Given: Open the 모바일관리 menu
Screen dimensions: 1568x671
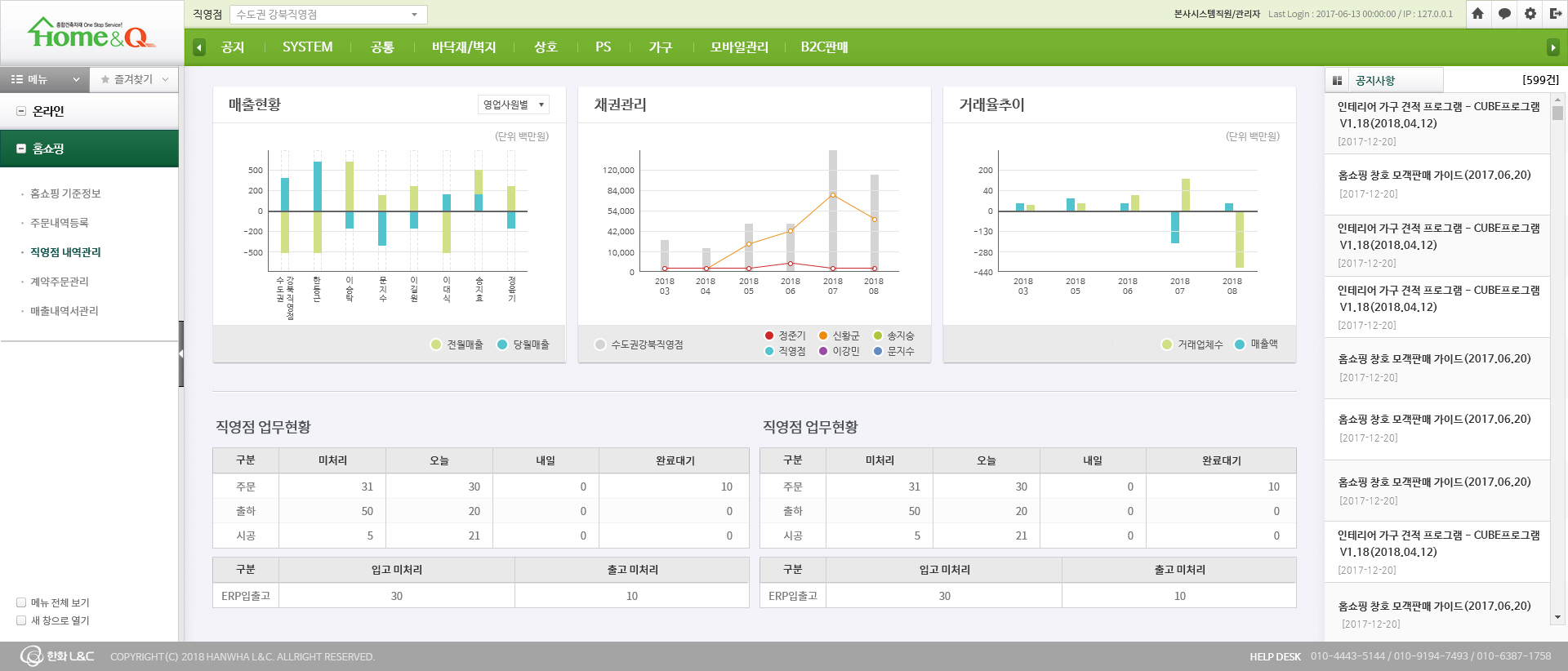Looking at the screenshot, I should [x=739, y=47].
